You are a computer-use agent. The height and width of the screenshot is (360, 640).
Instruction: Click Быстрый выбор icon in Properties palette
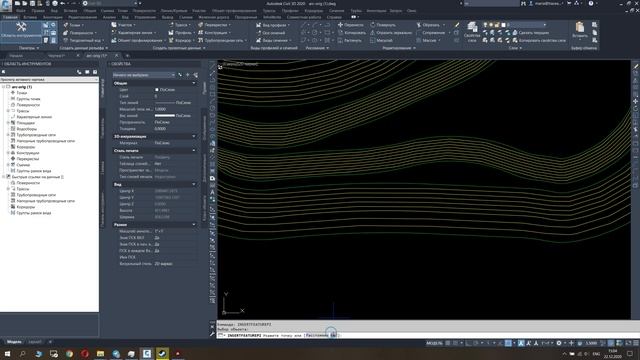[196, 75]
